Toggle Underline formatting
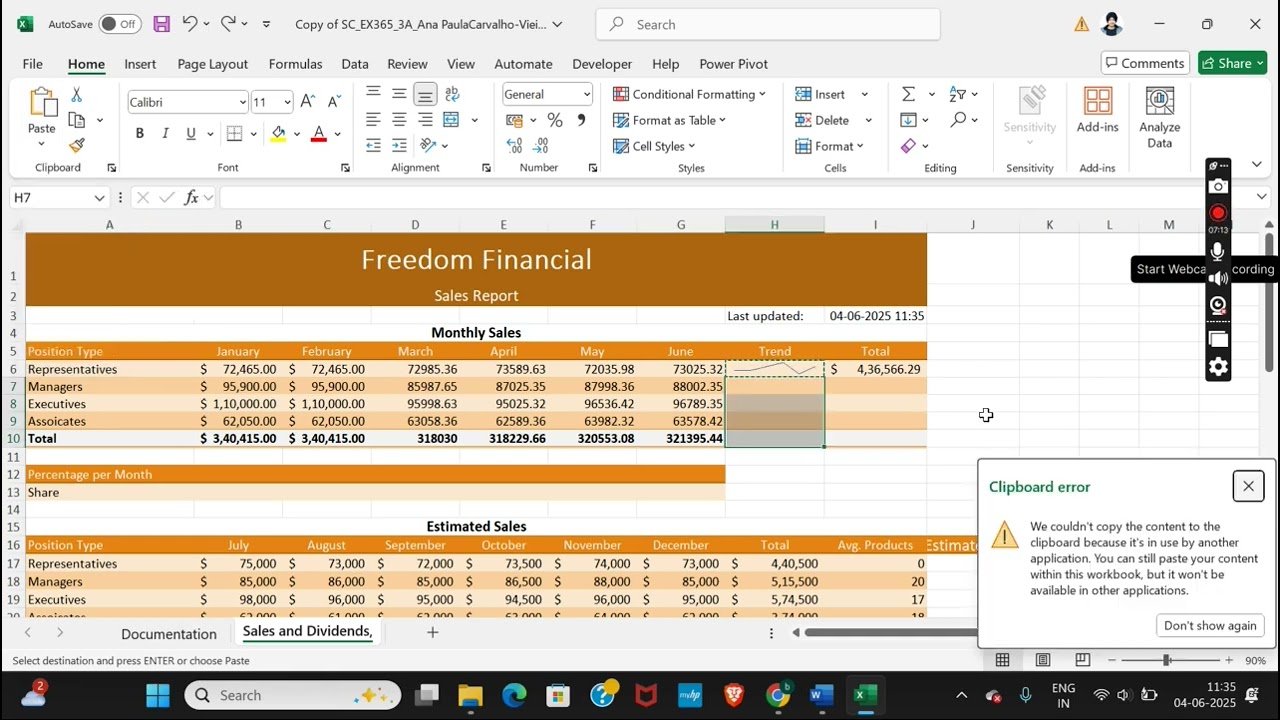 [191, 133]
